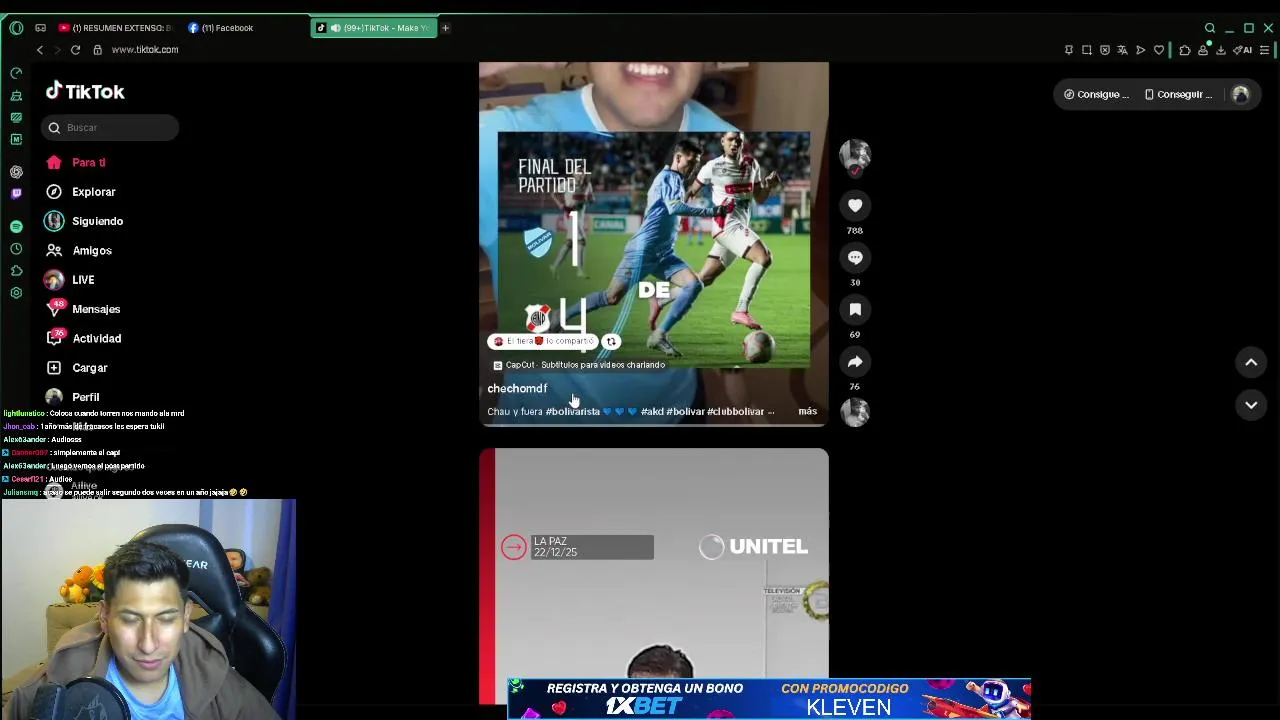Click the TikTok logo

(85, 91)
